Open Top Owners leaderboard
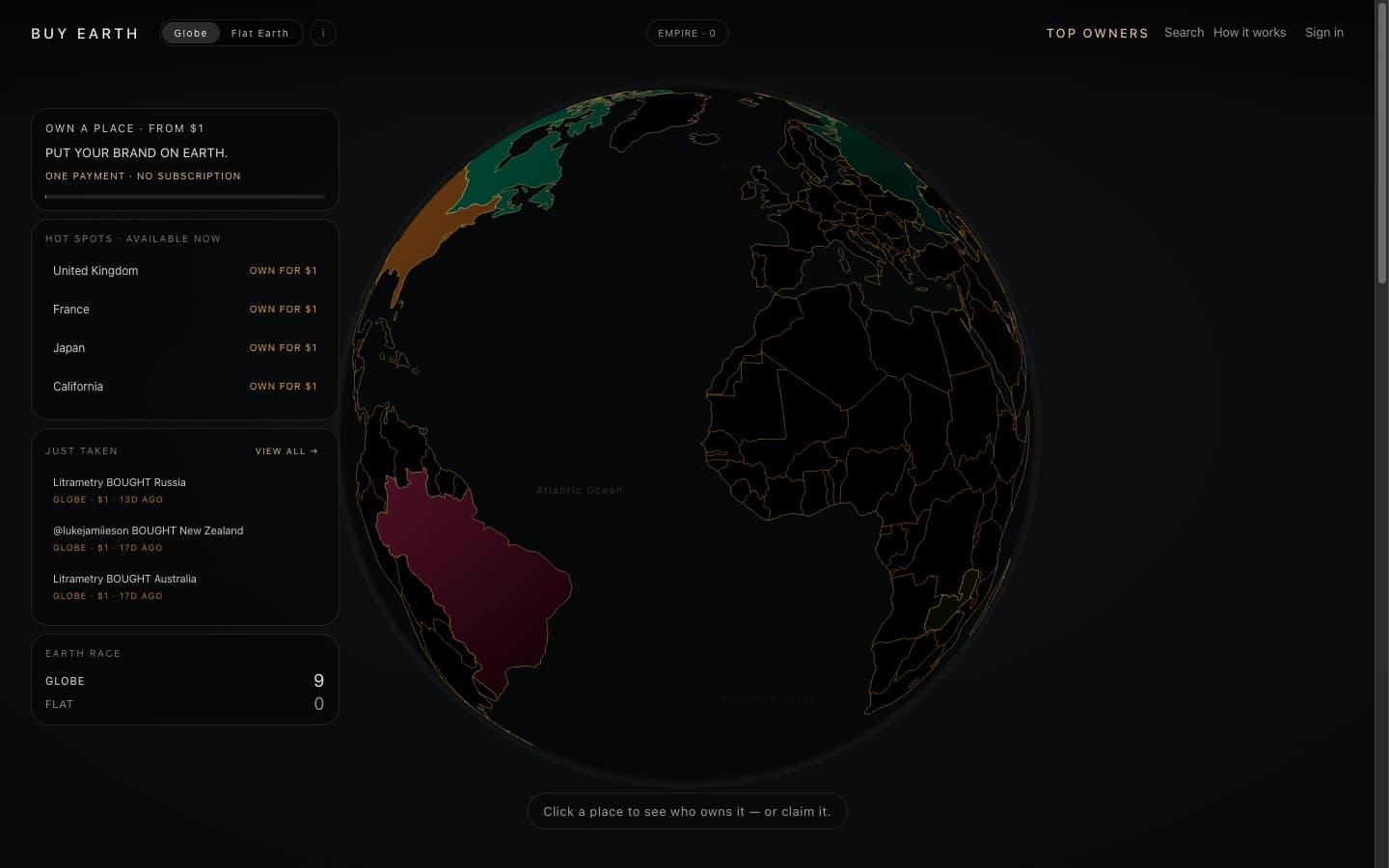The height and width of the screenshot is (868, 1389). [1098, 33]
